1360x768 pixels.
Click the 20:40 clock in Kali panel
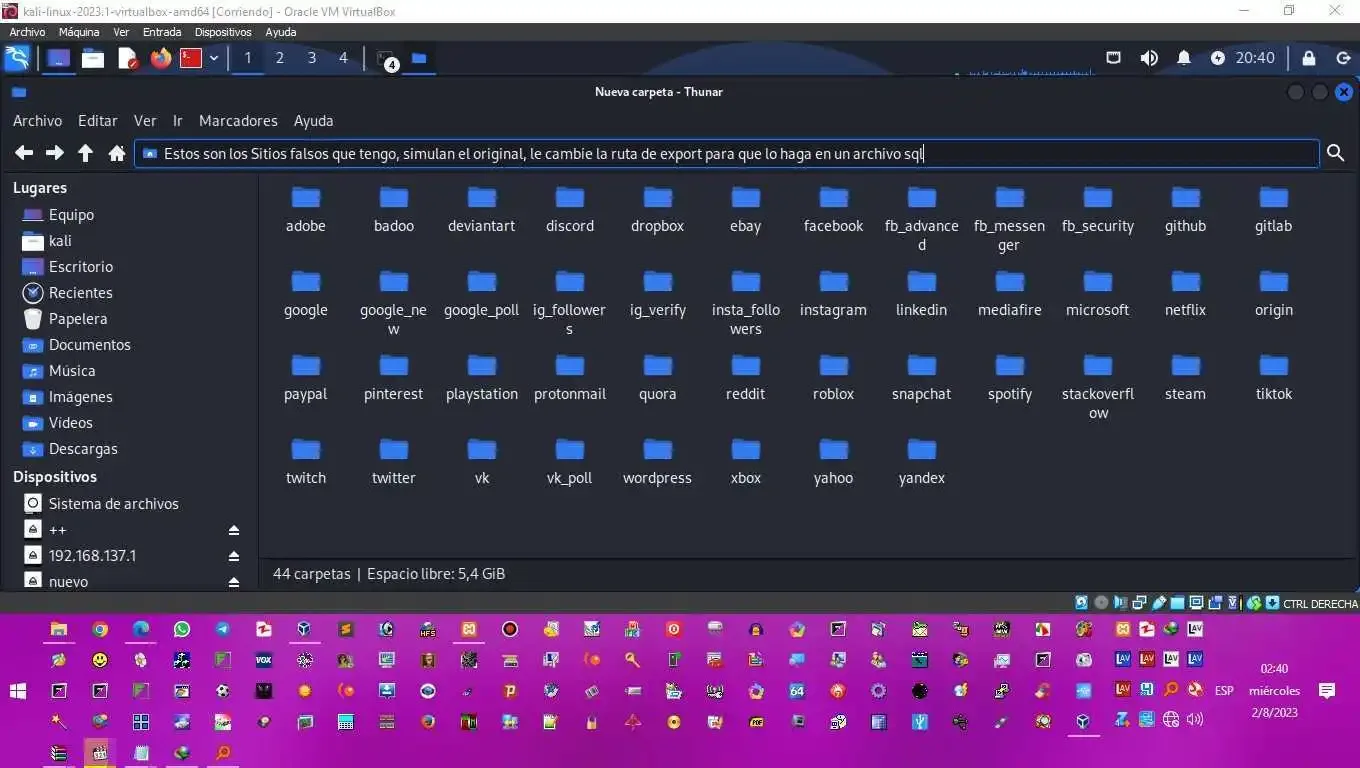coord(1255,58)
